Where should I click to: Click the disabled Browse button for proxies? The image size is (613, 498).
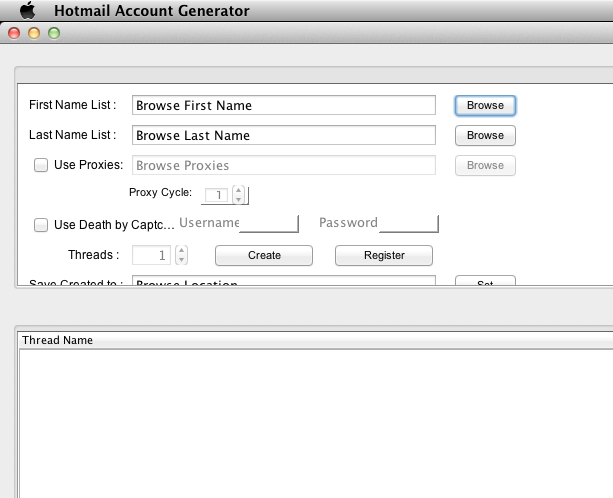485,165
